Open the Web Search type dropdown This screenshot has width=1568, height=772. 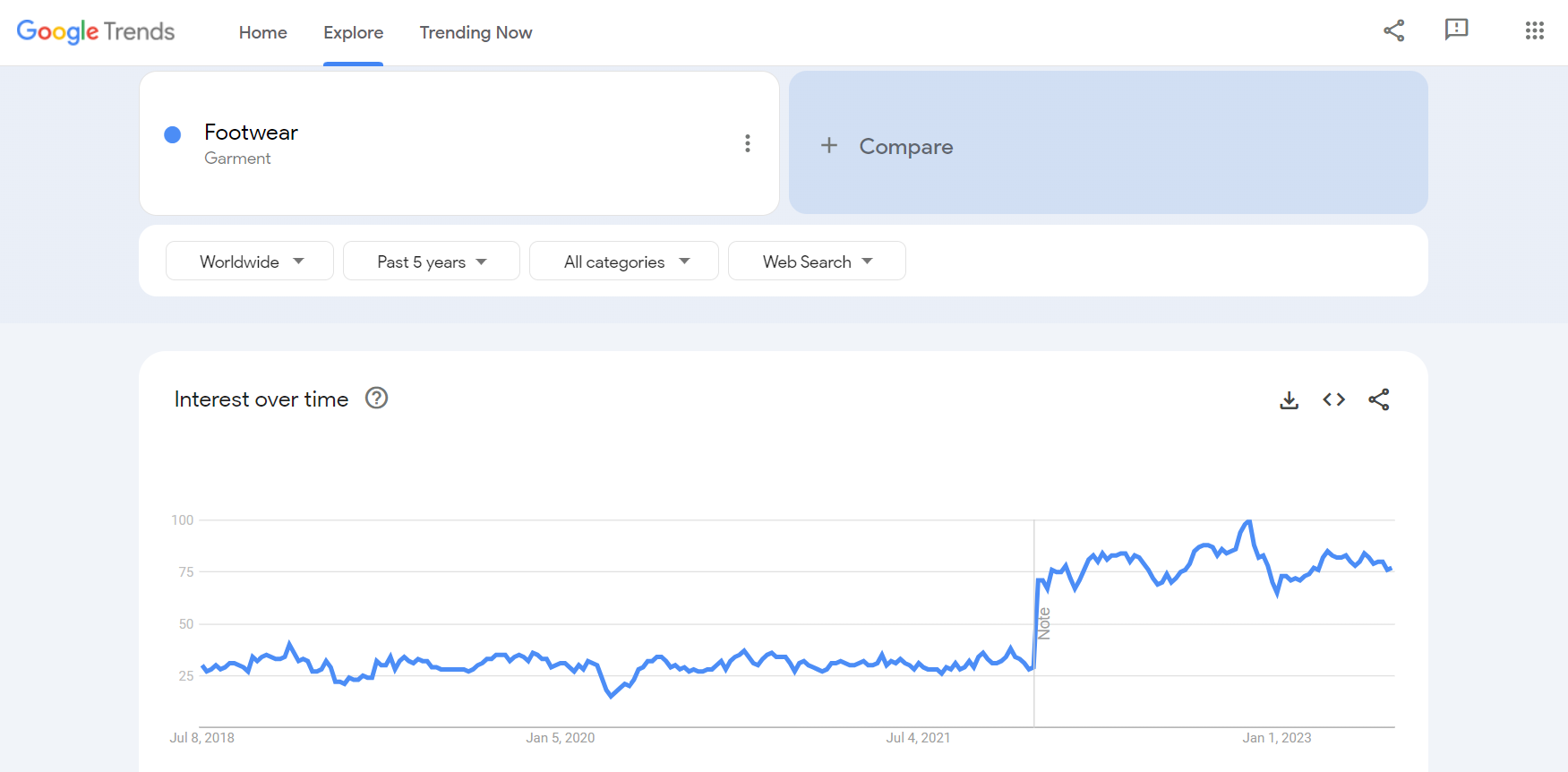click(816, 262)
